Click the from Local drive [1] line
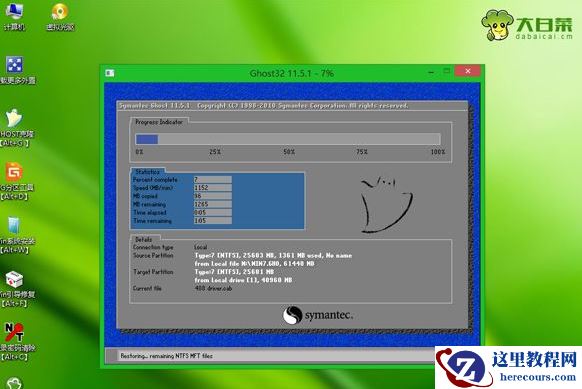582x389 pixels. pos(243,280)
